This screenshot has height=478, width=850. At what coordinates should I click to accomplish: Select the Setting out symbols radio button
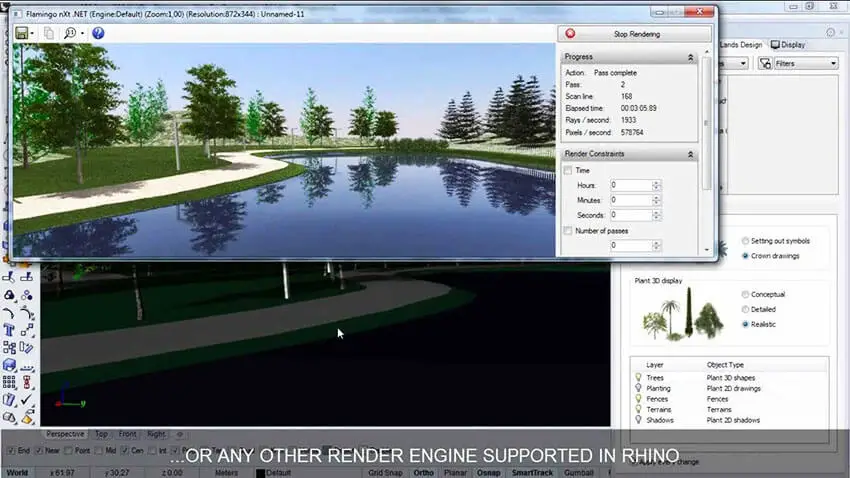click(745, 241)
